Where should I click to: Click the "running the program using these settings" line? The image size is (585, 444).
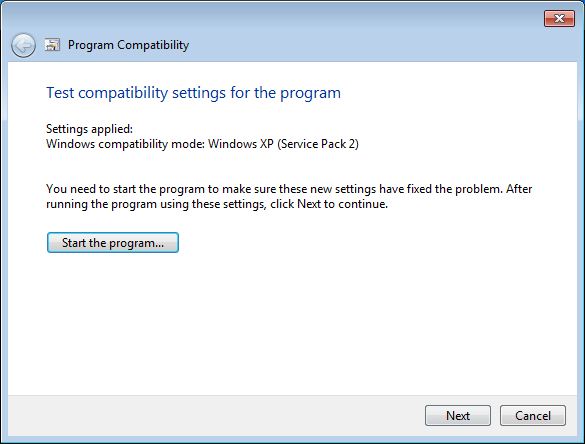[156, 204]
